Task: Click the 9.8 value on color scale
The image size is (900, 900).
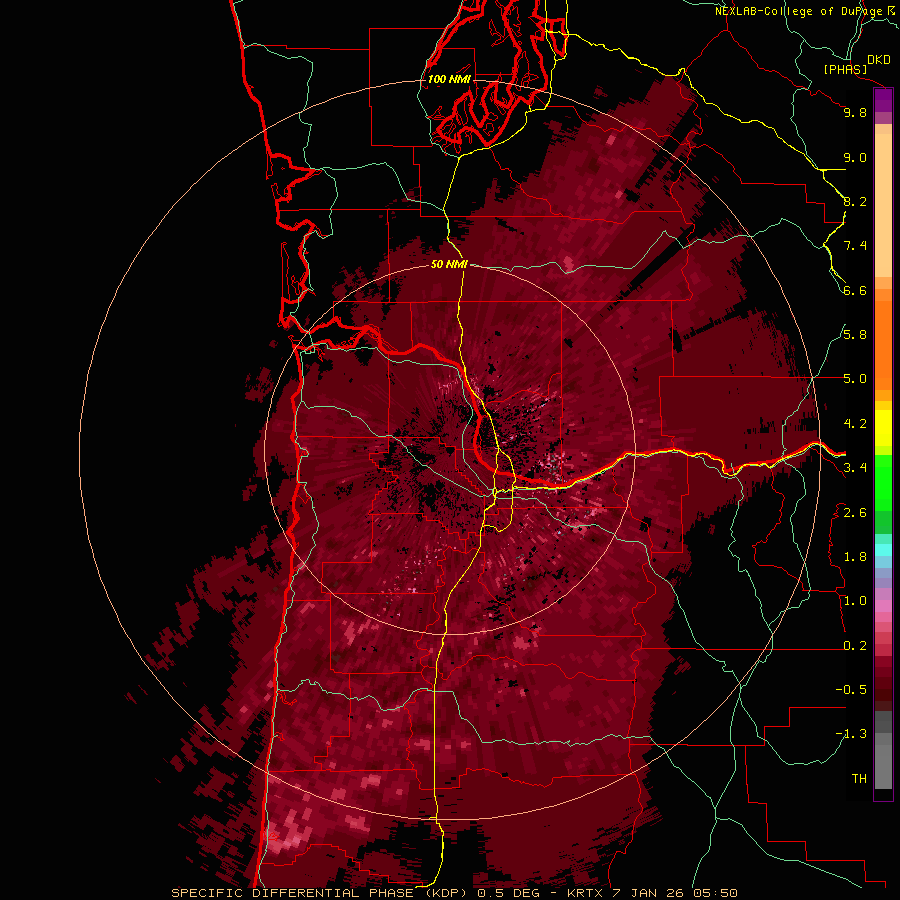Action: [855, 112]
